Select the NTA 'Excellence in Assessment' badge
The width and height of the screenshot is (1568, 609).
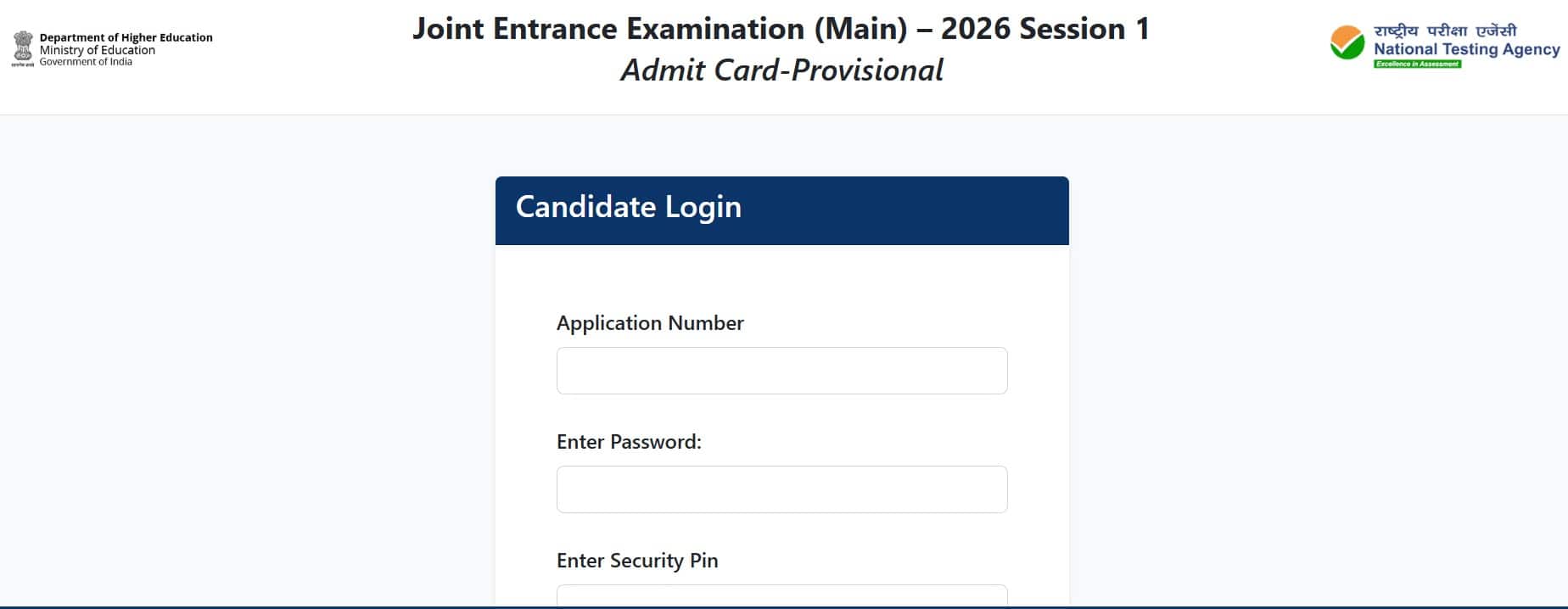coord(1418,64)
